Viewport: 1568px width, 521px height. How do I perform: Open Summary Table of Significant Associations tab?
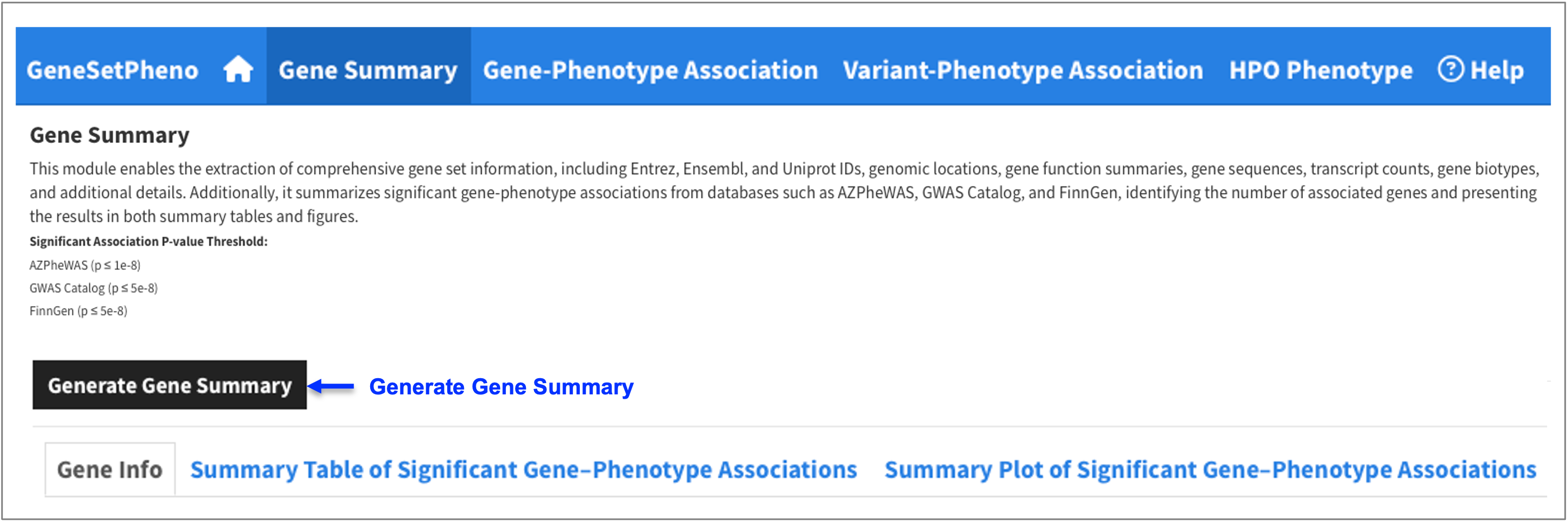tap(524, 469)
